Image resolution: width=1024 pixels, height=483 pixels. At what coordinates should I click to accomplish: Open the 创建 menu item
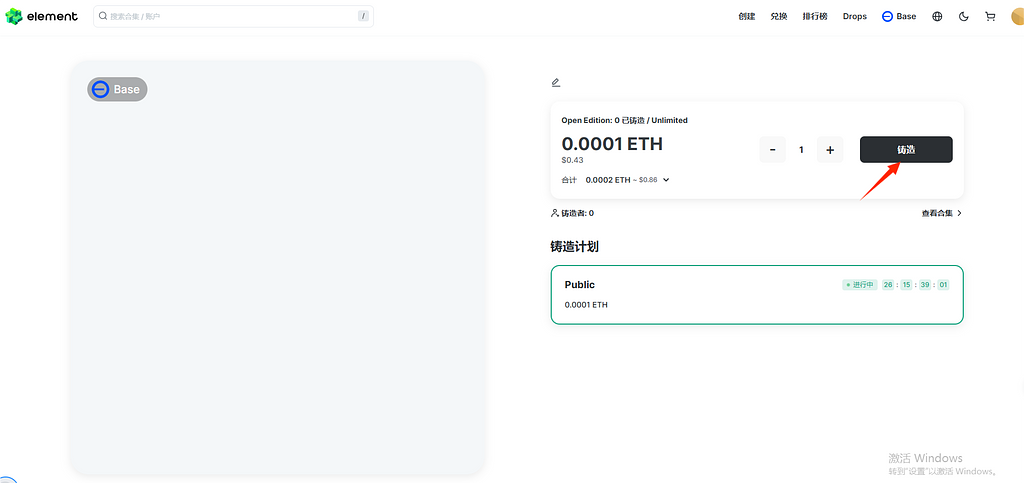746,16
